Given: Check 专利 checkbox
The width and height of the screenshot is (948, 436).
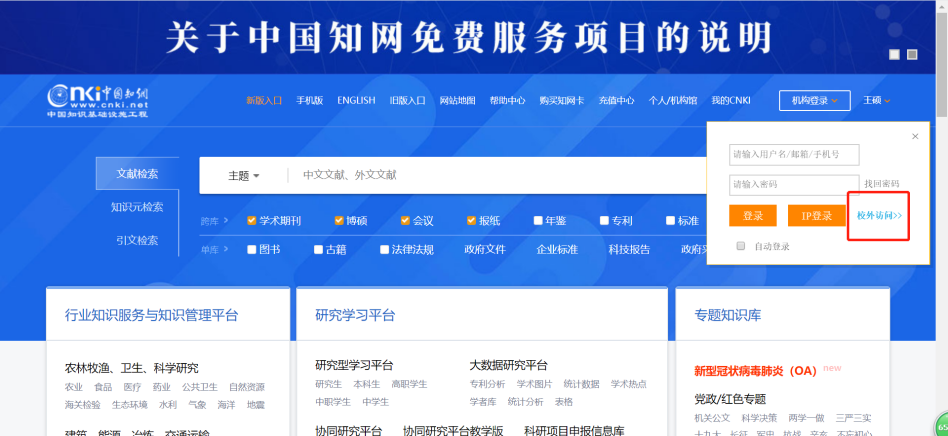Looking at the screenshot, I should tap(605, 221).
